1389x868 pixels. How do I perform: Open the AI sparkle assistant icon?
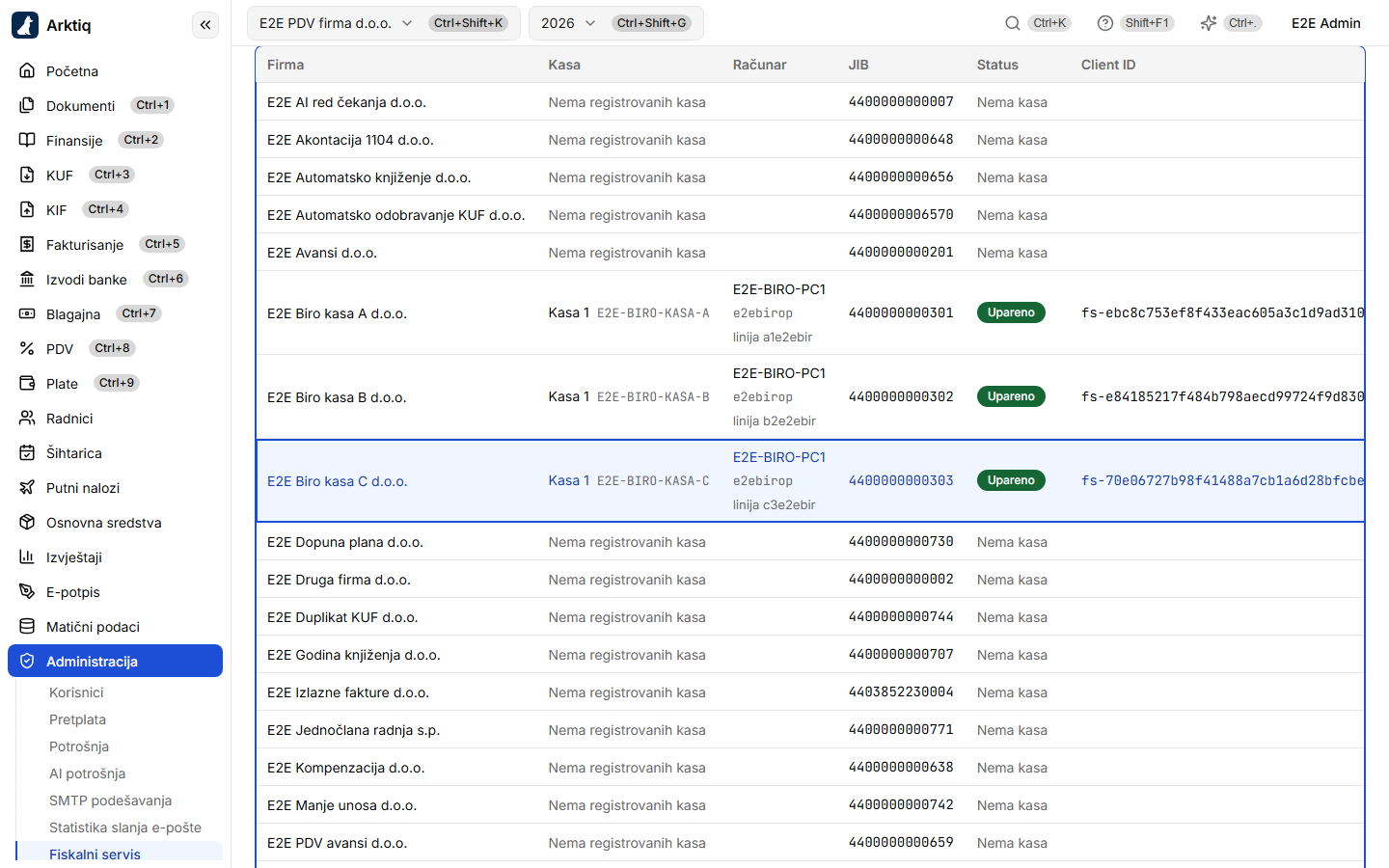click(1209, 23)
